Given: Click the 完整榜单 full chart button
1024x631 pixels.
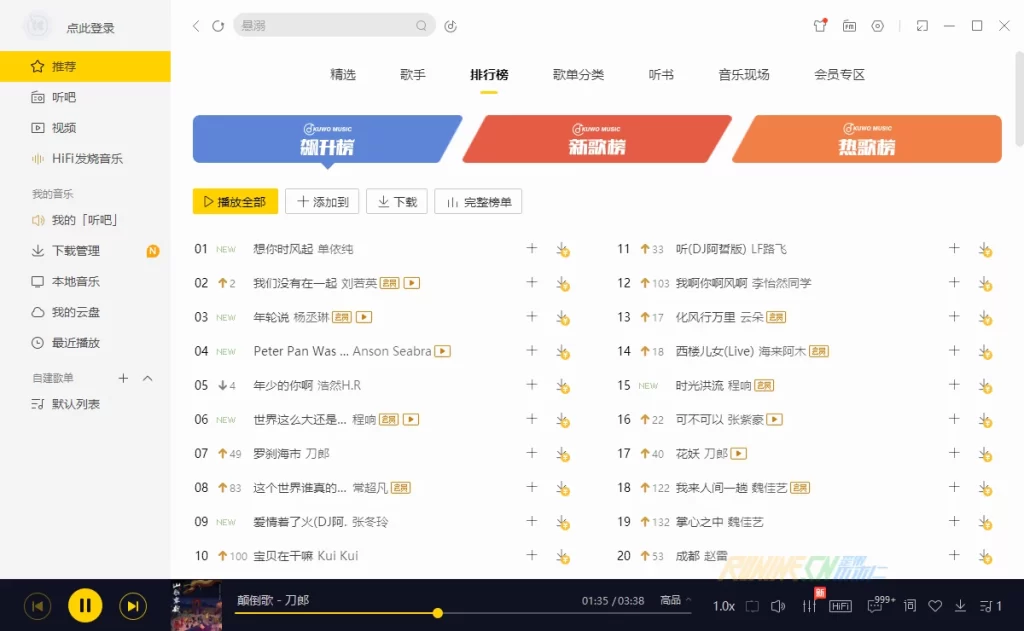Looking at the screenshot, I should coord(478,202).
